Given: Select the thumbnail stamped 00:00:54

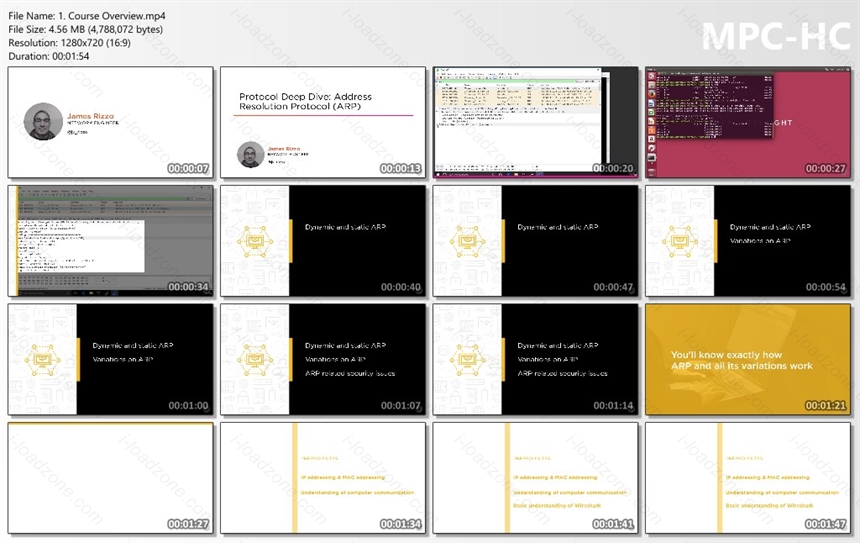Looking at the screenshot, I should pyautogui.click(x=748, y=241).
